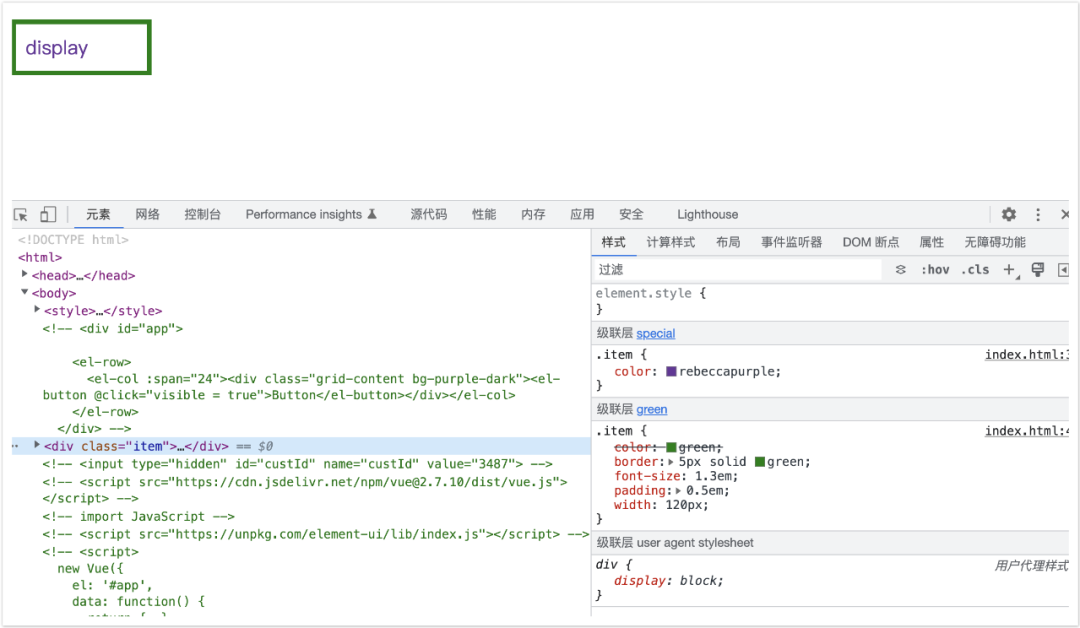Toggle the CSS layers view icon

click(x=900, y=270)
